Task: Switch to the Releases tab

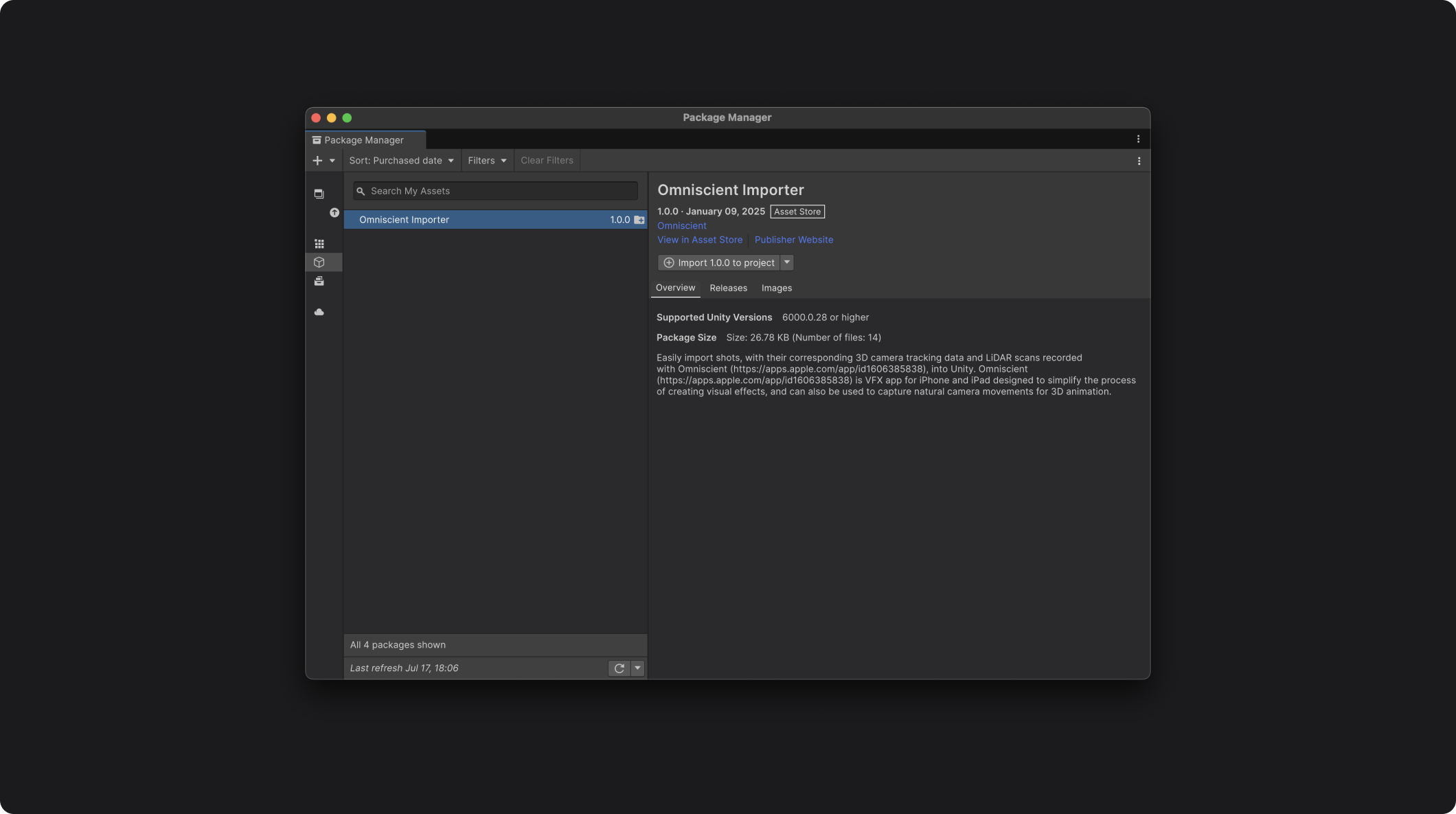Action: point(728,289)
